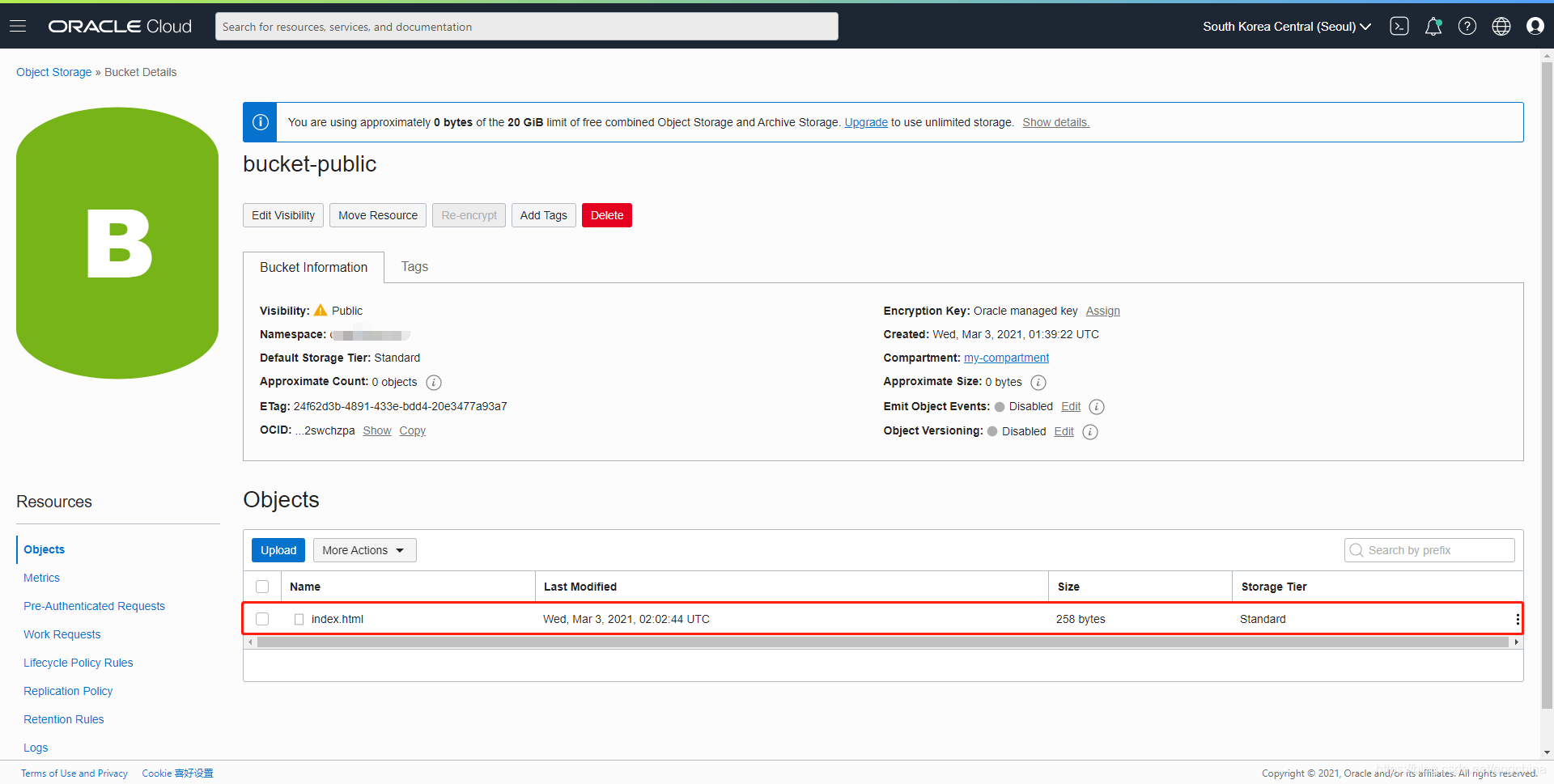Click the info icon in storage banner

pos(261,122)
